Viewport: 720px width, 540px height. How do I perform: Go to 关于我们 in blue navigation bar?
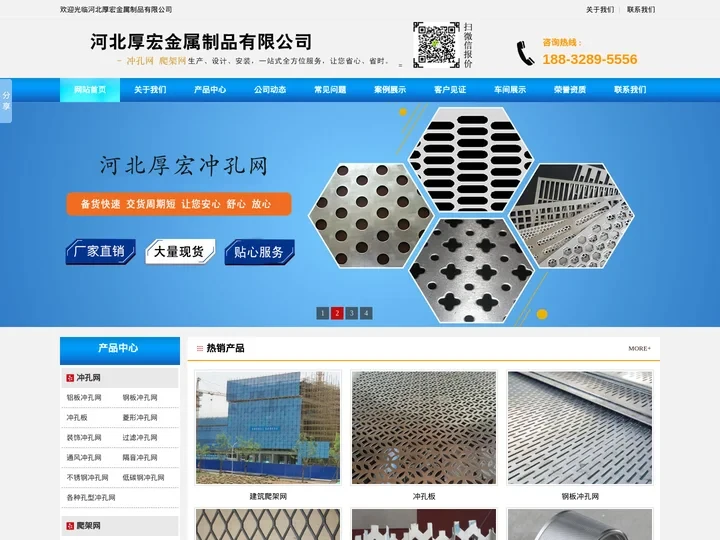(150, 90)
